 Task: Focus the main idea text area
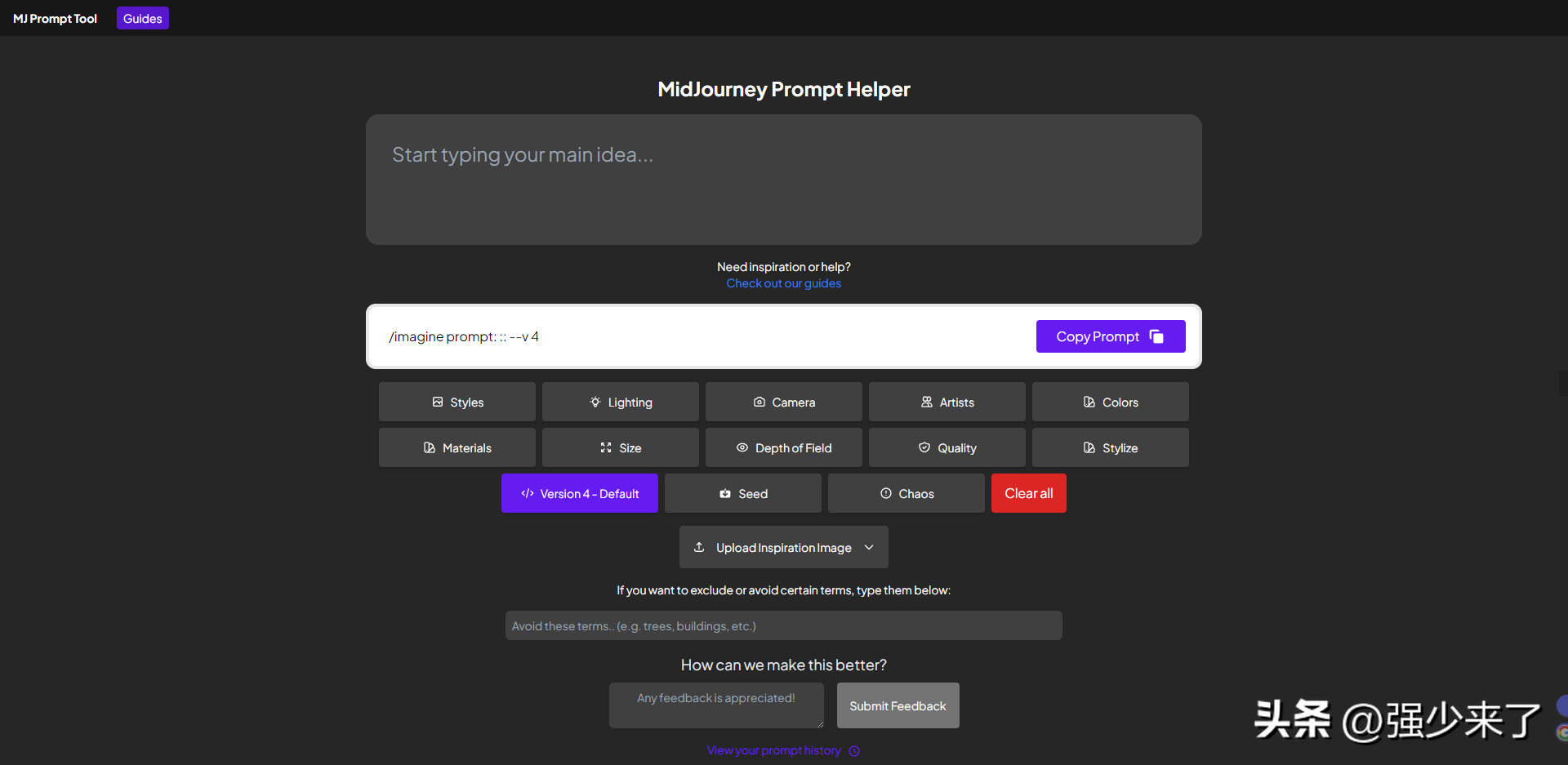784,180
